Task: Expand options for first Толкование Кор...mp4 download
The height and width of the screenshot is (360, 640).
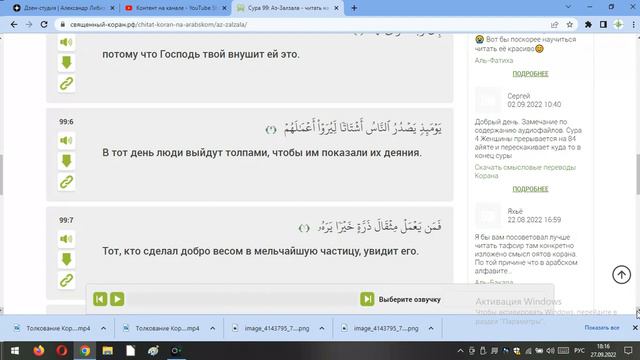Action: pos(103,328)
